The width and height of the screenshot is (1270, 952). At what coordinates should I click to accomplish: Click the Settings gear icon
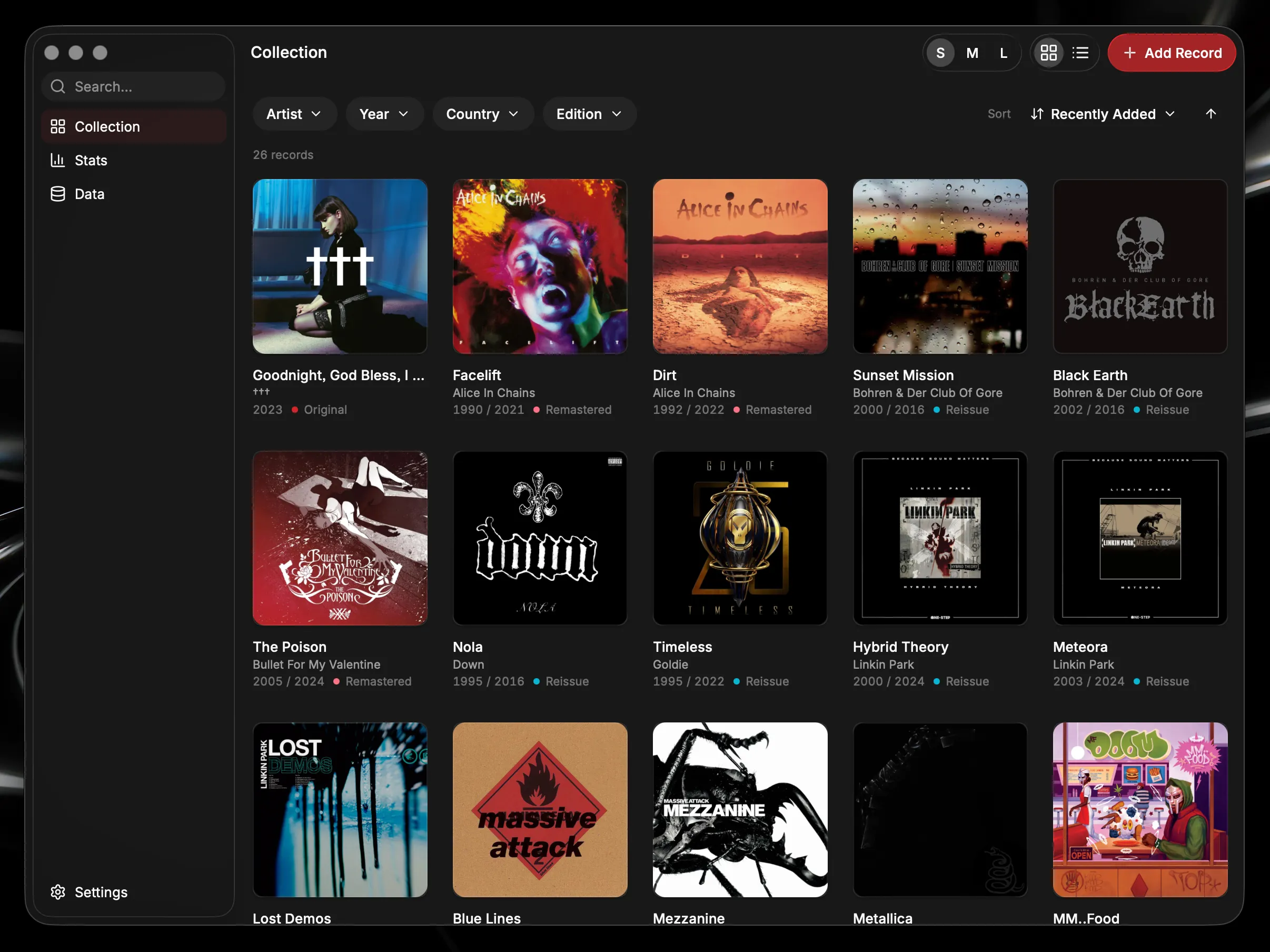(x=58, y=892)
